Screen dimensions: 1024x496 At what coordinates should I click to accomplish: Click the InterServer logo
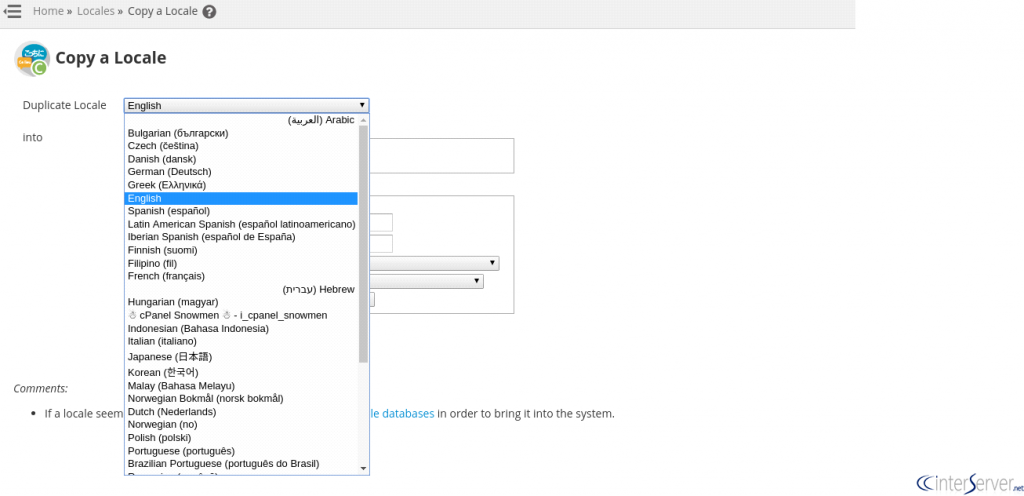pyautogui.click(x=970, y=483)
